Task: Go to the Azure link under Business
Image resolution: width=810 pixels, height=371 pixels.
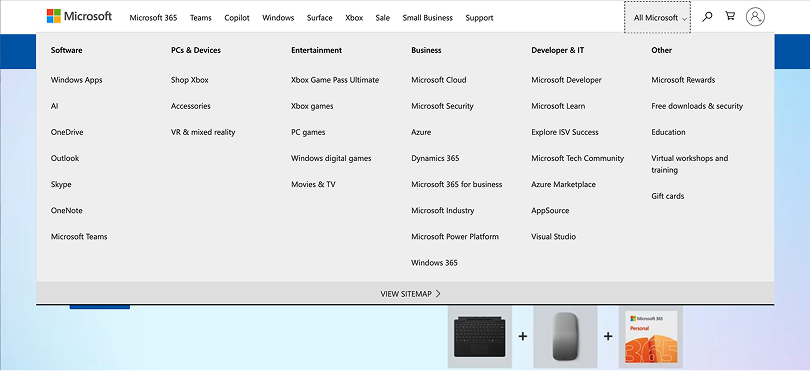Action: pos(421,132)
